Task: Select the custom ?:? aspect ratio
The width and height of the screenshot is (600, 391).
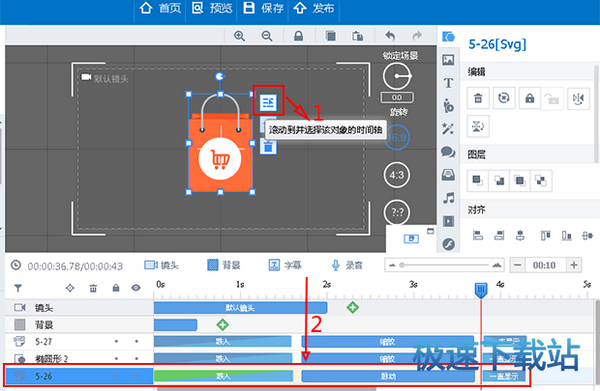Action: [397, 212]
